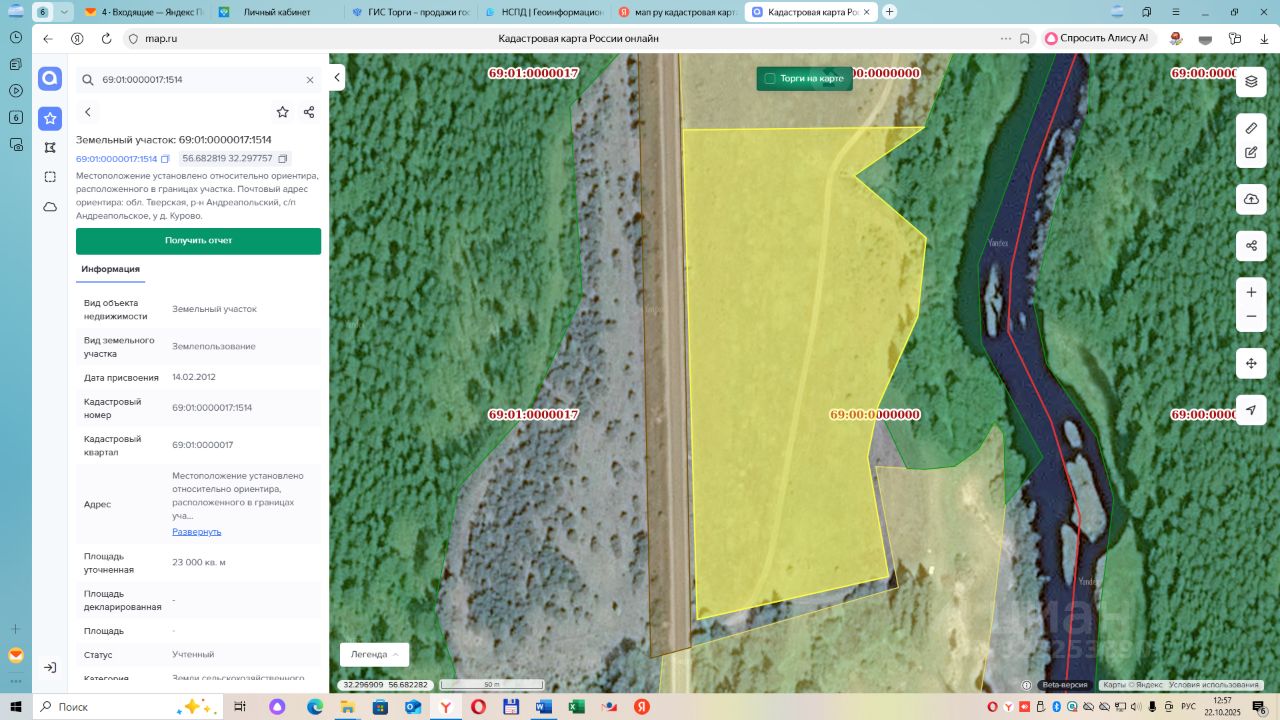Choose the rectangular area selection tool
This screenshot has height=720, width=1280.
click(50, 177)
